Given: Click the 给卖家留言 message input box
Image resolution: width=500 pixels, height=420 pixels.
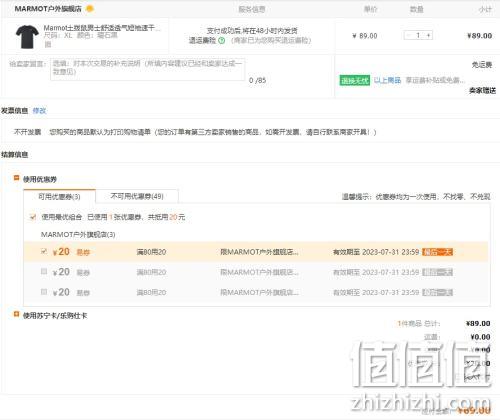Looking at the screenshot, I should [x=148, y=69].
